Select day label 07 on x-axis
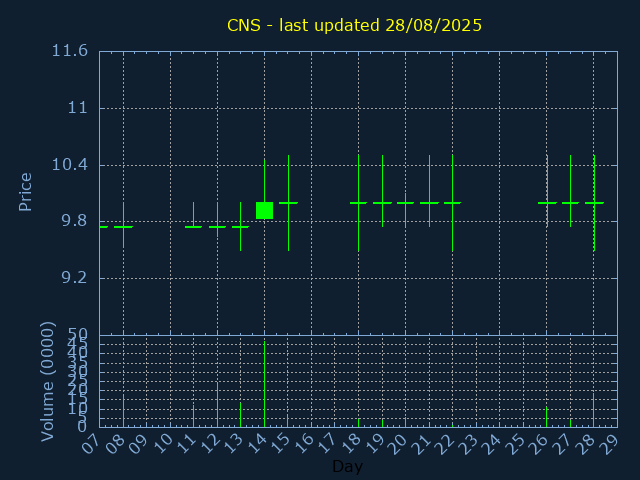Viewport: 640px width, 480px height. [91, 444]
